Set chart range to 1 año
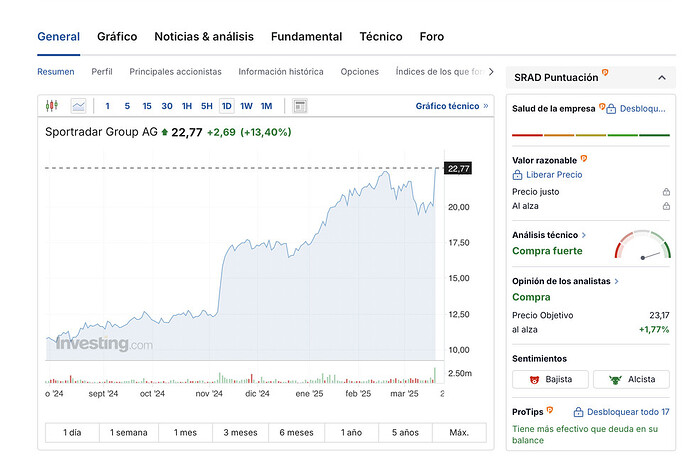This screenshot has height=470, width=690. [352, 433]
